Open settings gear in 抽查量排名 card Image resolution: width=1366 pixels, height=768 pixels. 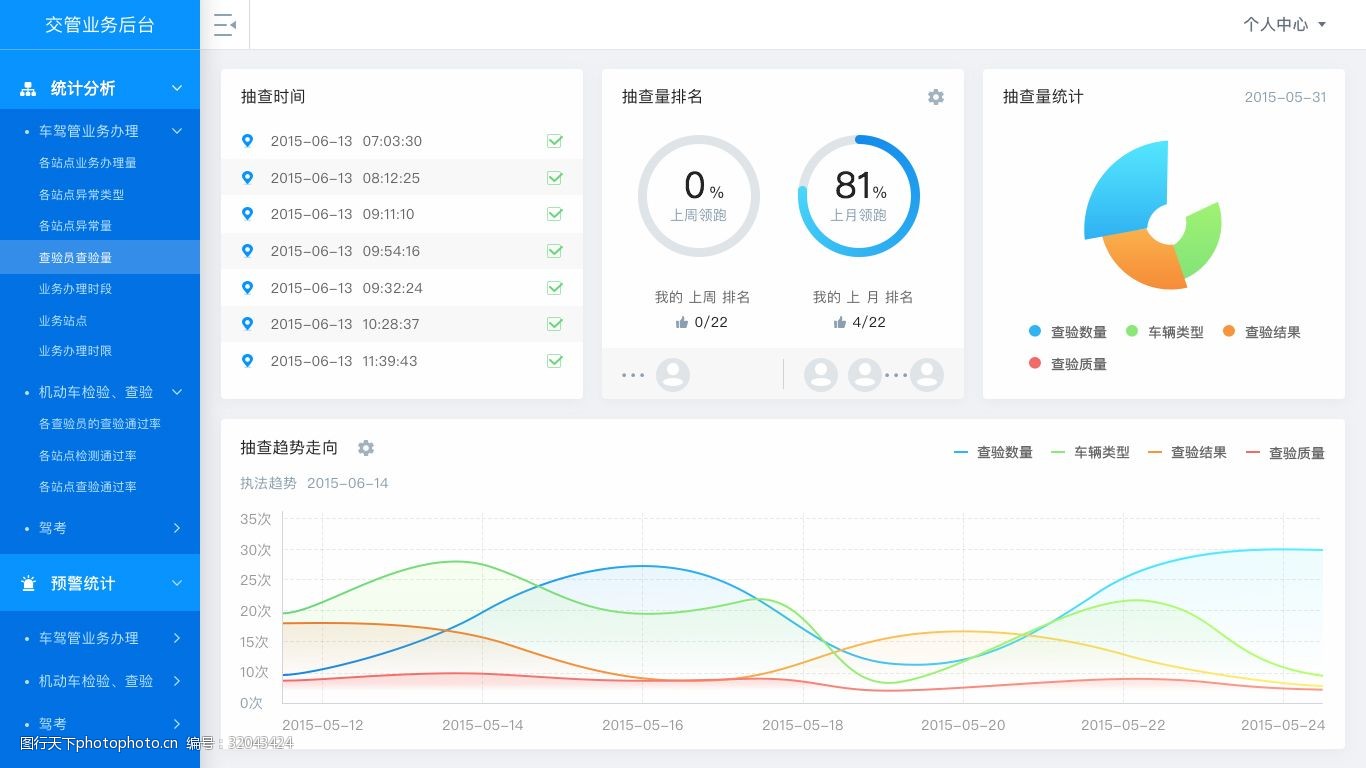click(x=935, y=97)
